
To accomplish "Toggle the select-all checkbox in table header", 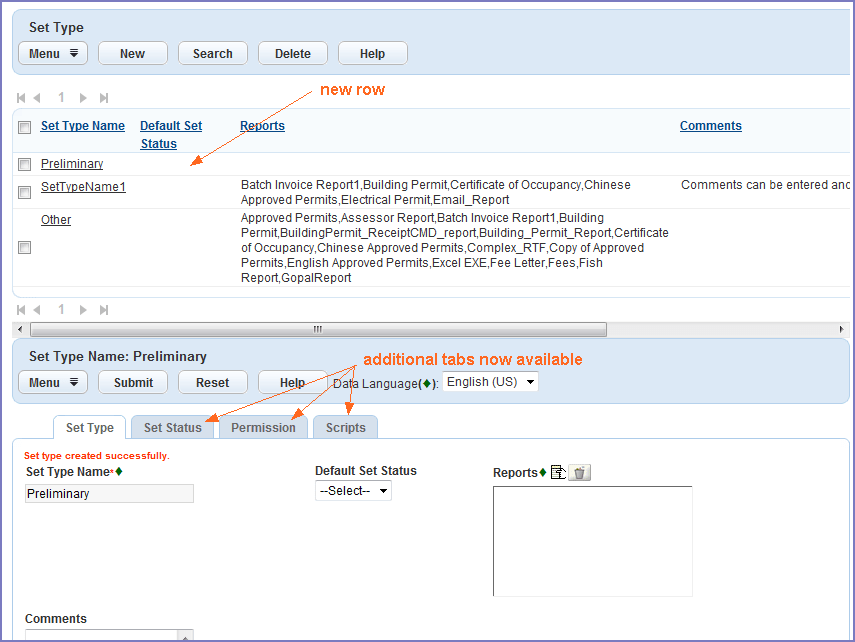I will coord(25,127).
